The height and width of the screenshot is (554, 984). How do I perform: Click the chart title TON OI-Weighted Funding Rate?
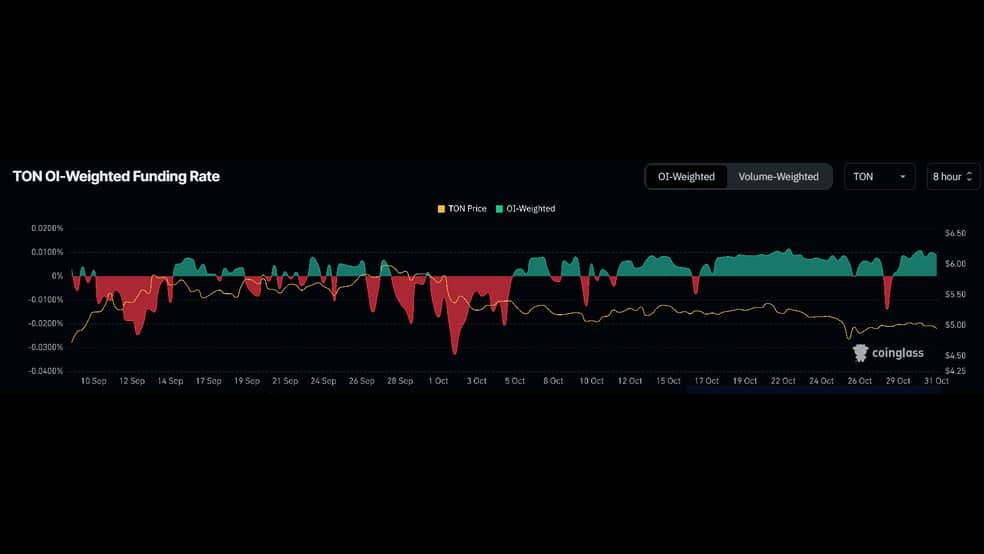[116, 176]
